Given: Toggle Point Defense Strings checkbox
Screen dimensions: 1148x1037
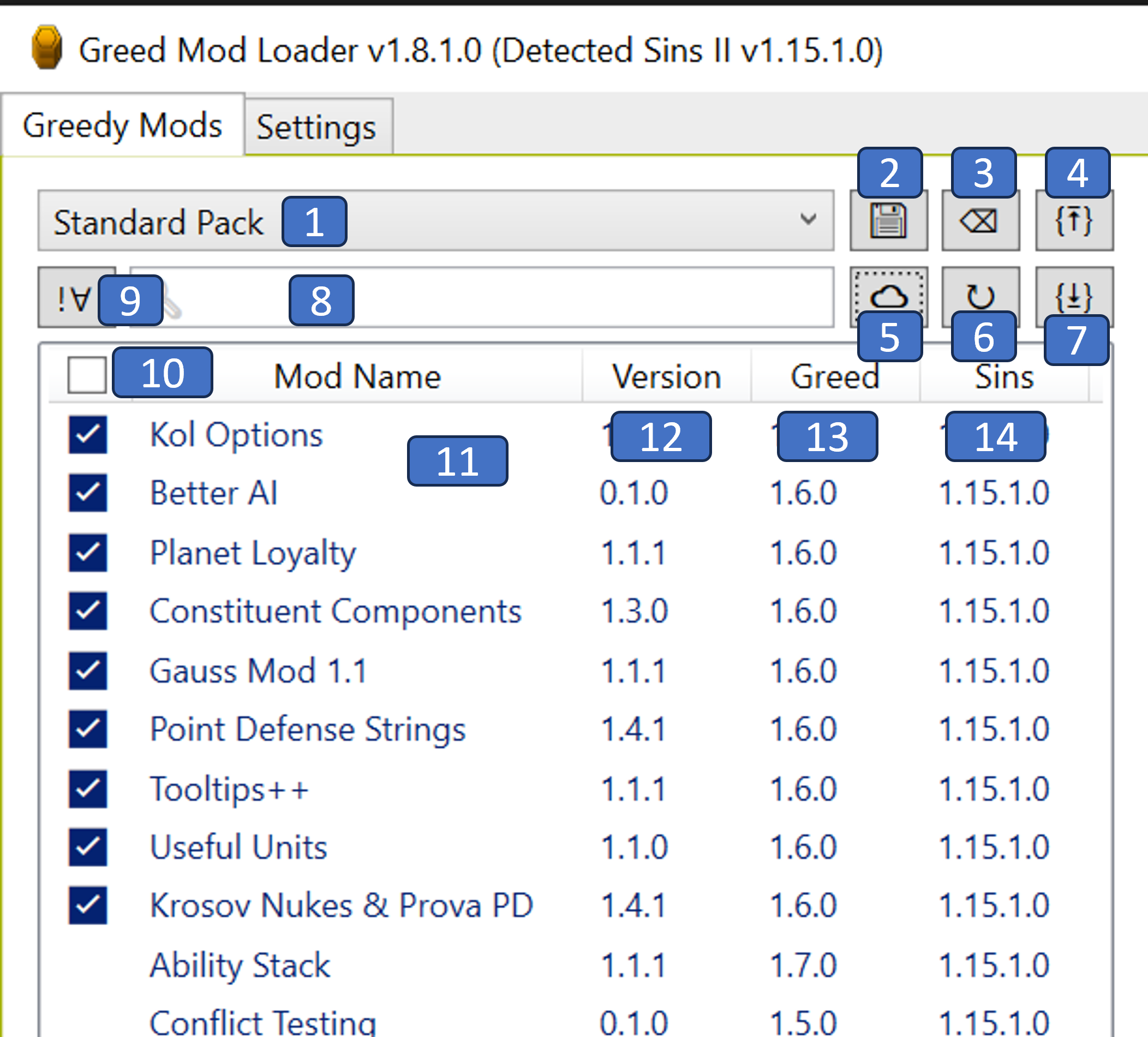Looking at the screenshot, I should coord(88,729).
